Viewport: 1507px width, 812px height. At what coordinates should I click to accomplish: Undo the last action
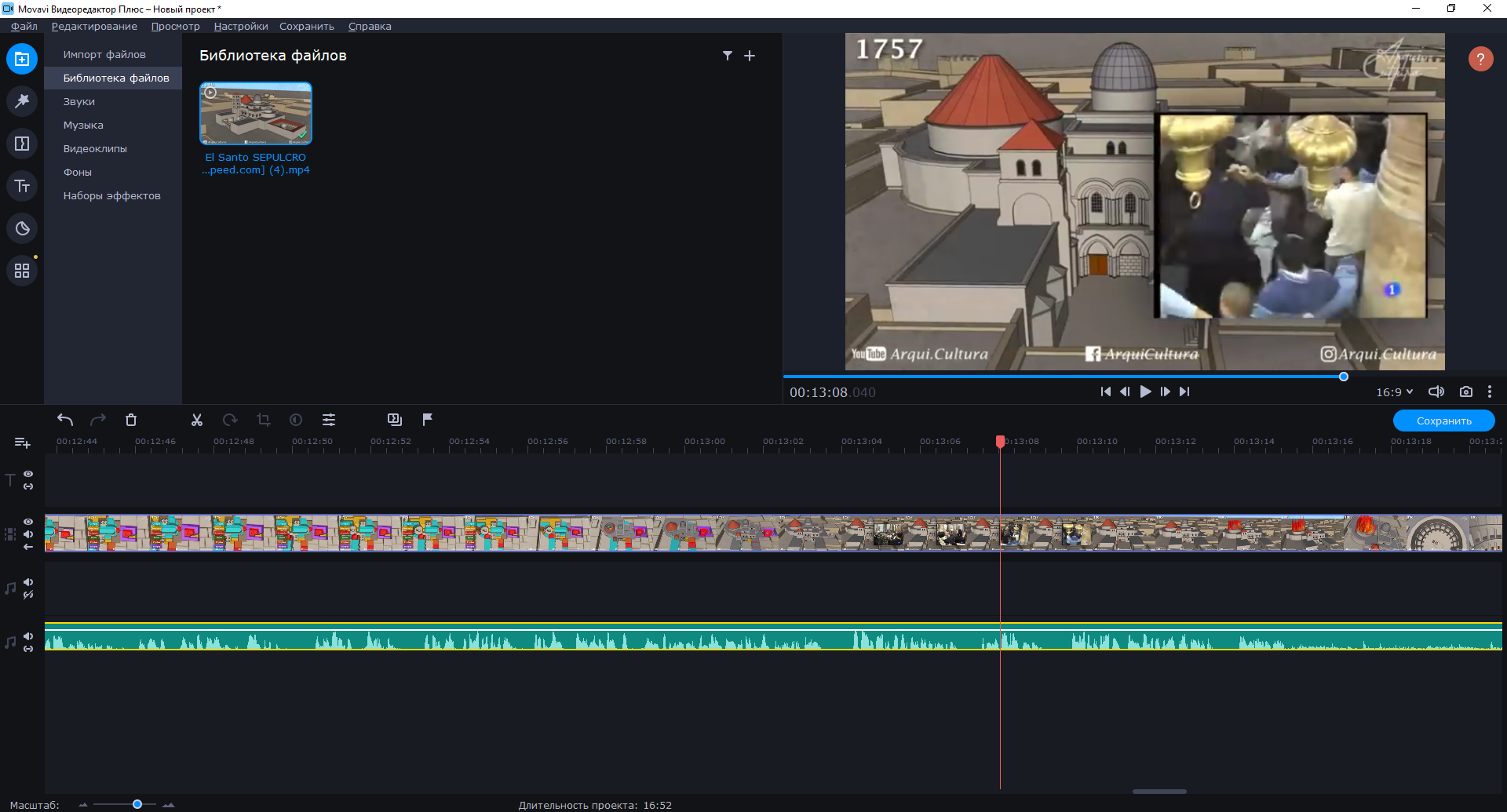point(65,420)
